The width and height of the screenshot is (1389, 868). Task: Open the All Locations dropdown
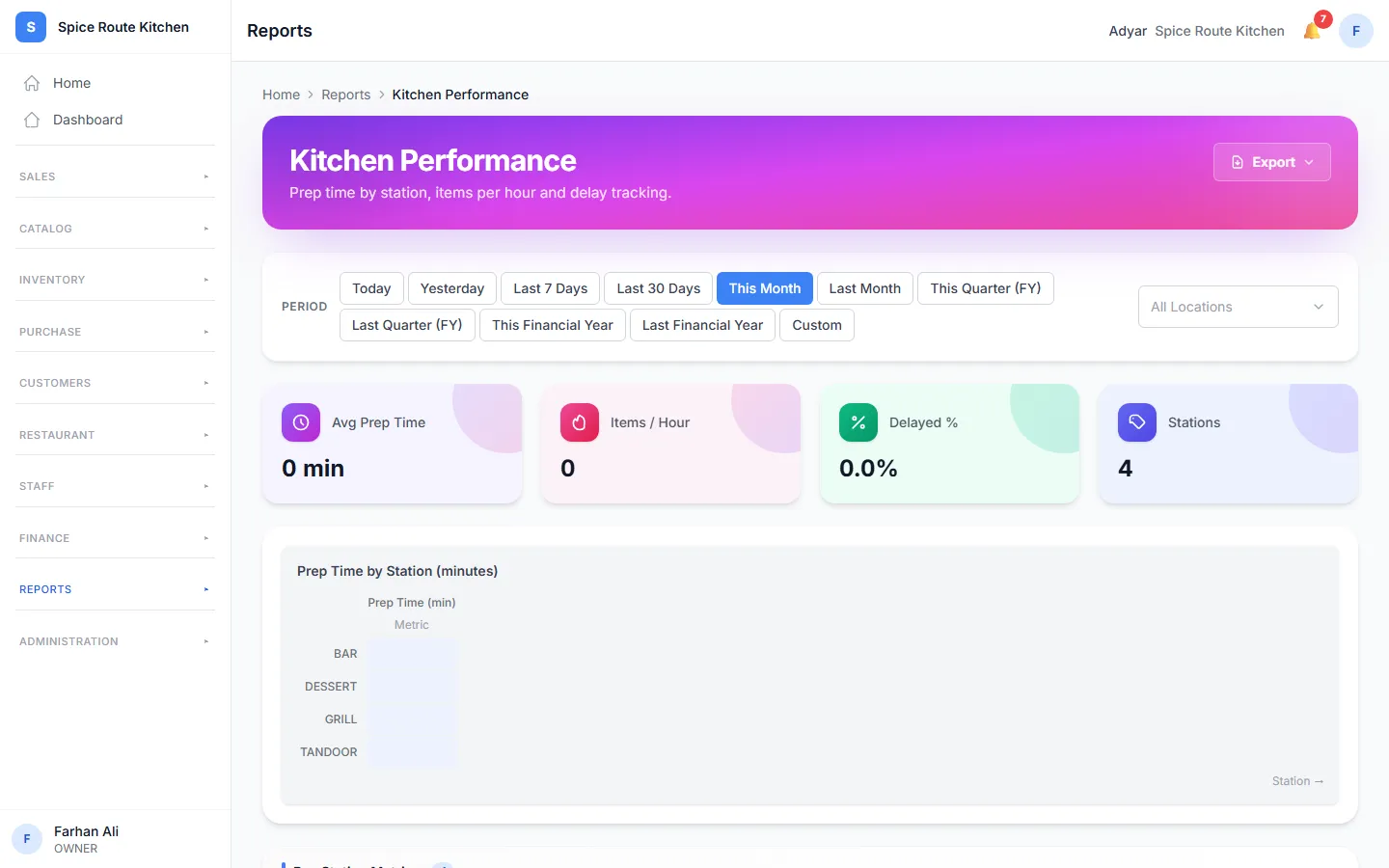coord(1238,307)
